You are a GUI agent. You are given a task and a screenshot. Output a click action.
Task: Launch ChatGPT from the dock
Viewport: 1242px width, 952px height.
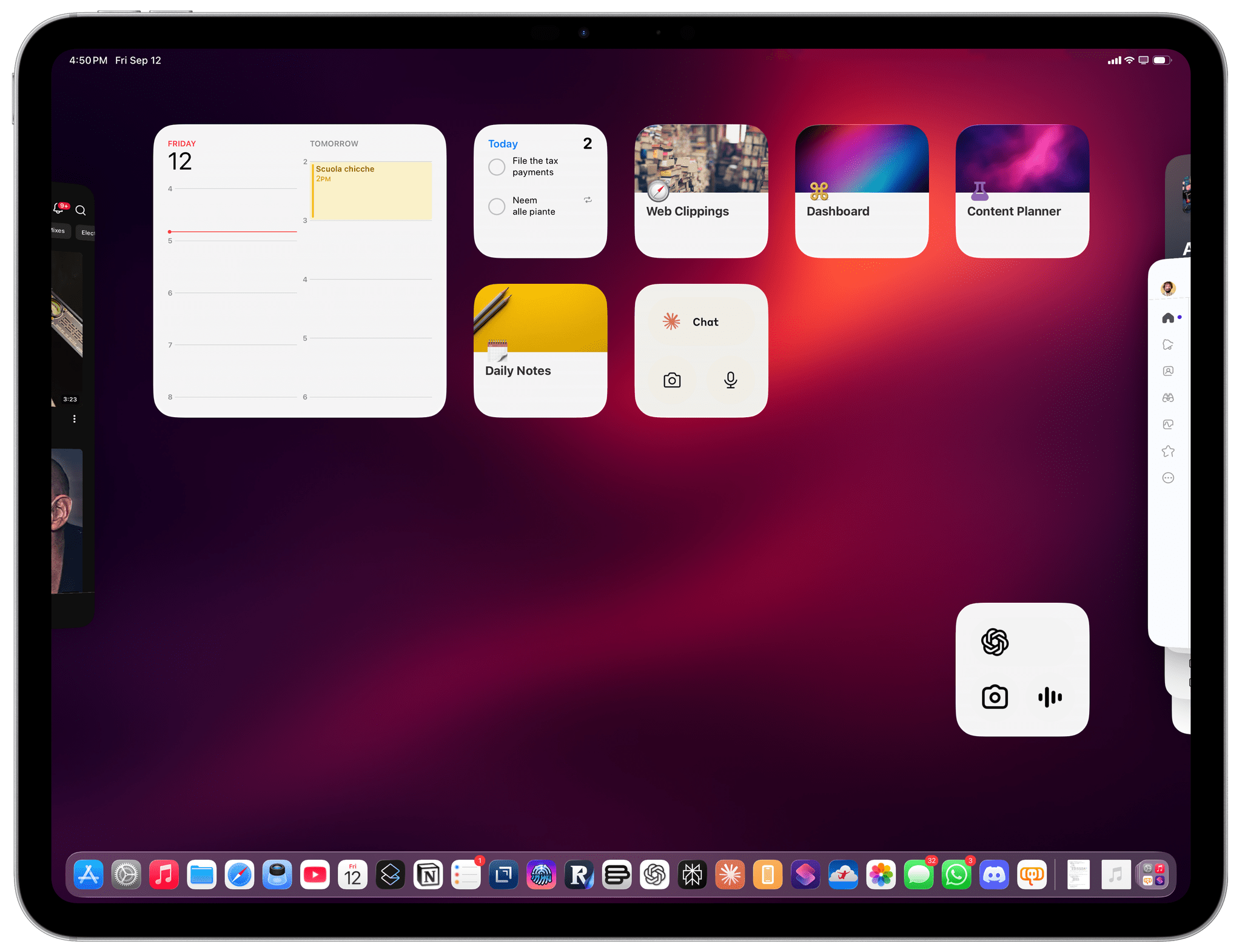tap(654, 875)
